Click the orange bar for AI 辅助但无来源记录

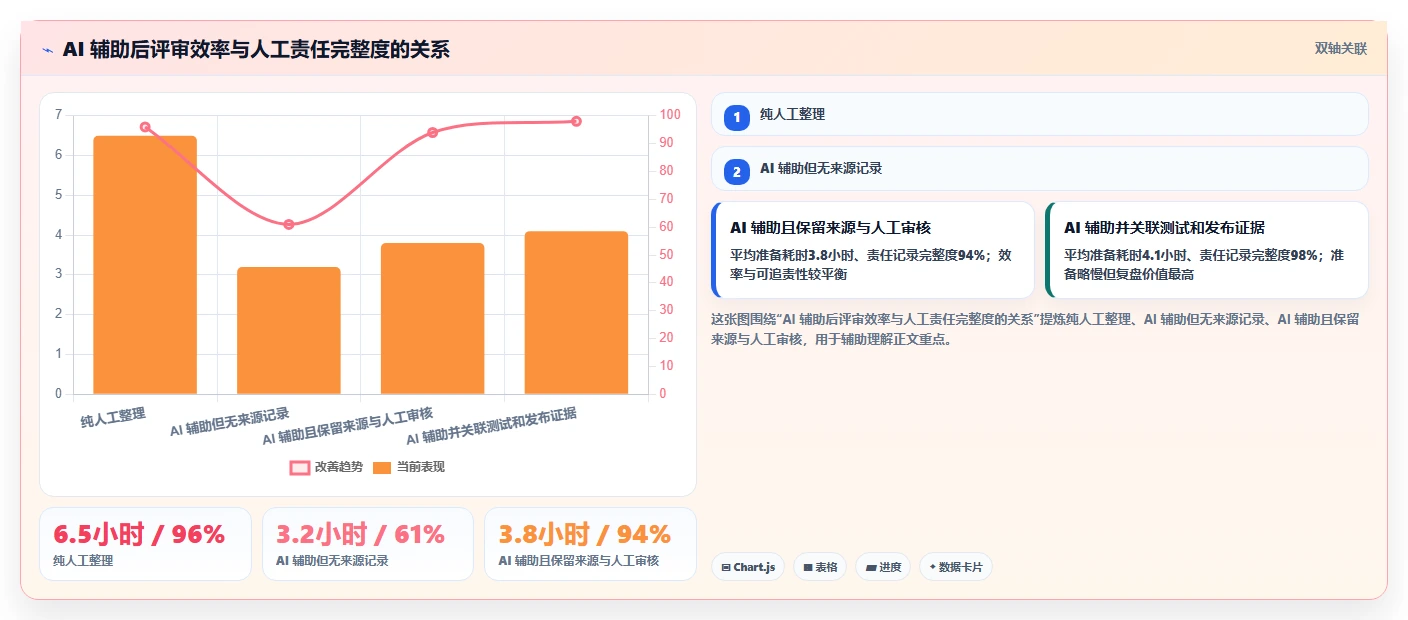[288, 330]
